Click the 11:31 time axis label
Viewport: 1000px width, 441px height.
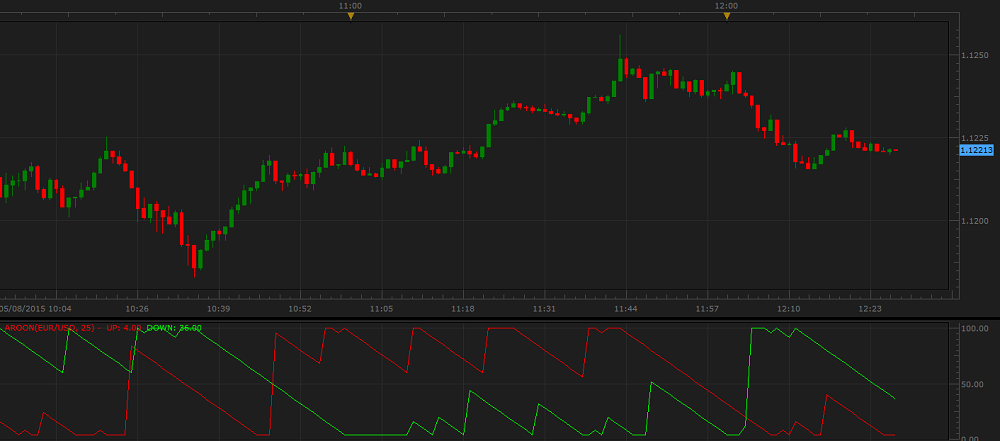click(x=544, y=309)
